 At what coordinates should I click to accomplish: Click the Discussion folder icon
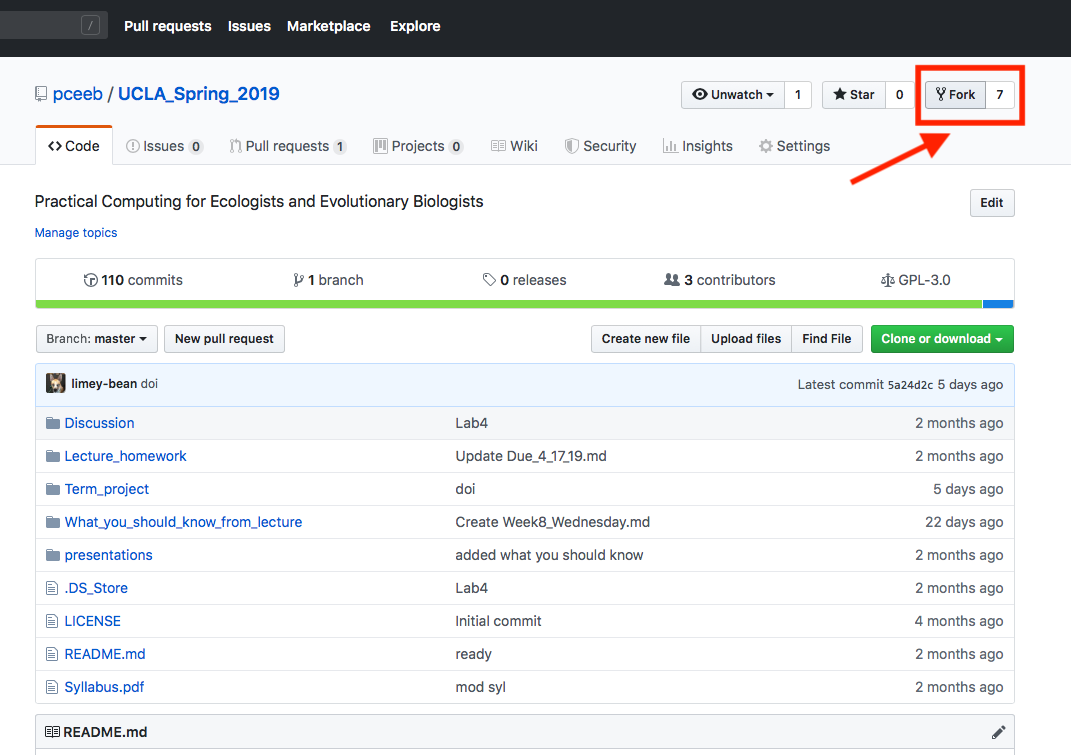[x=53, y=423]
